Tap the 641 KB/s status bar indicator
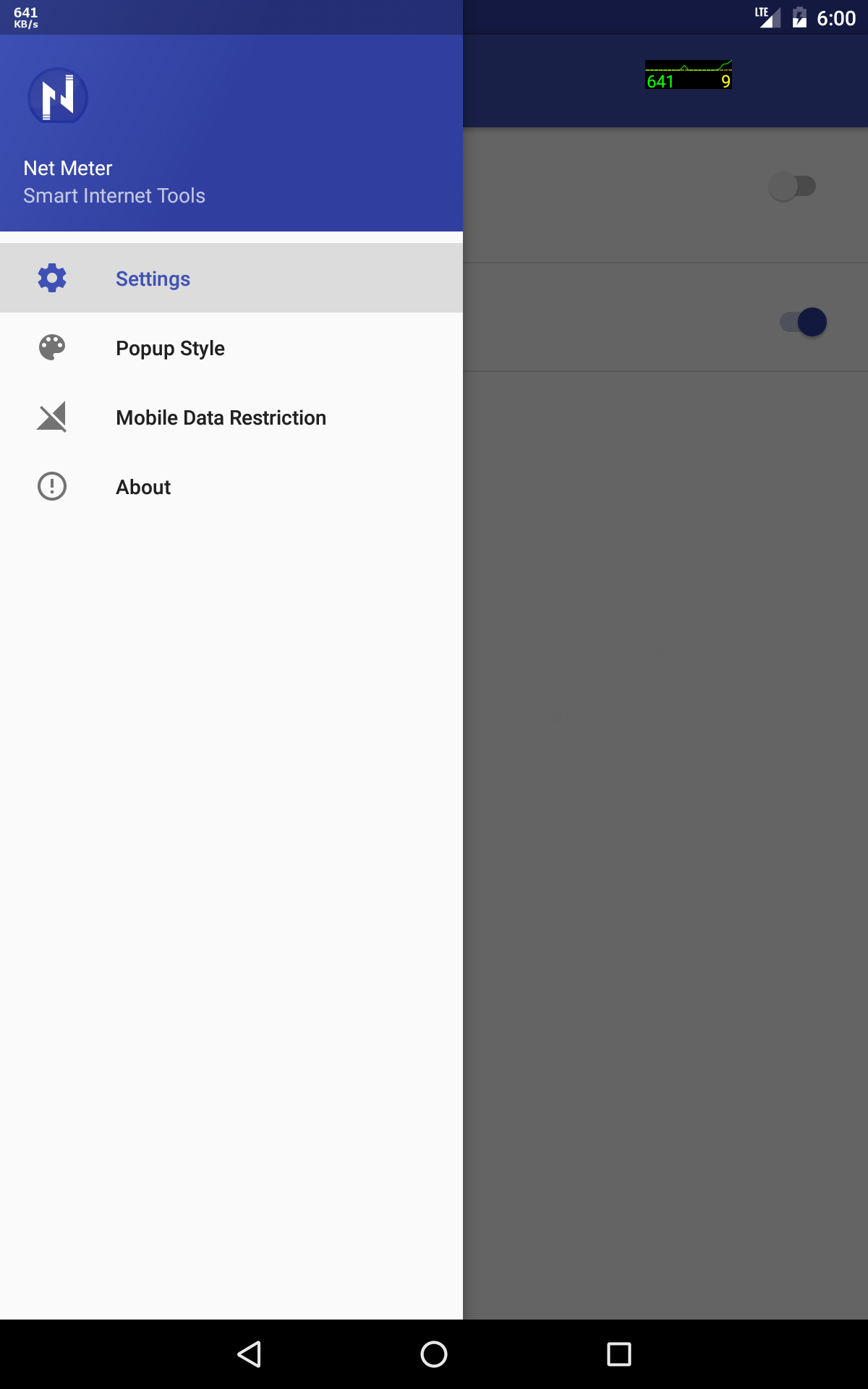 tap(26, 17)
